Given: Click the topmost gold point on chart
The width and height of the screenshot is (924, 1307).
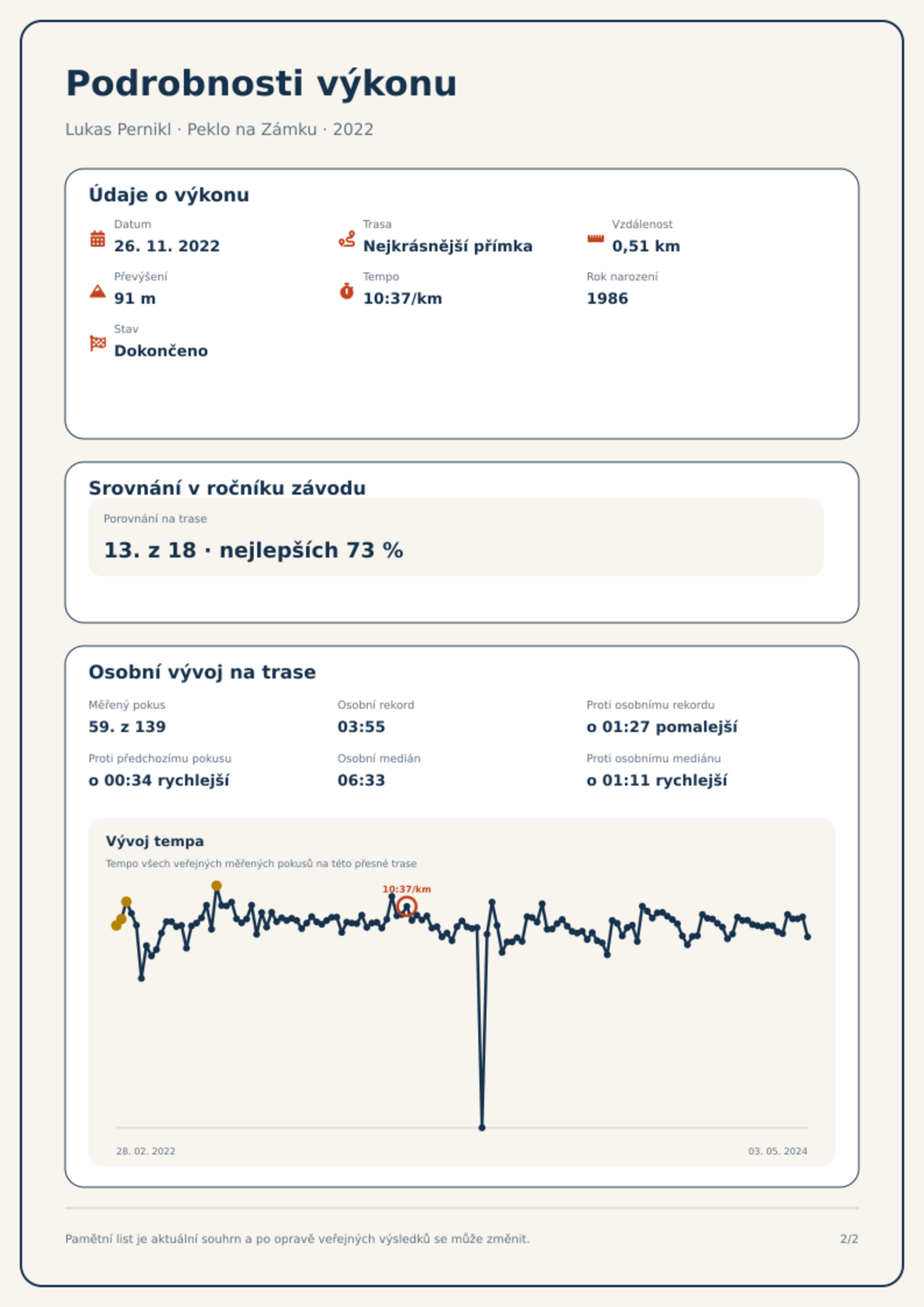Looking at the screenshot, I should [216, 886].
